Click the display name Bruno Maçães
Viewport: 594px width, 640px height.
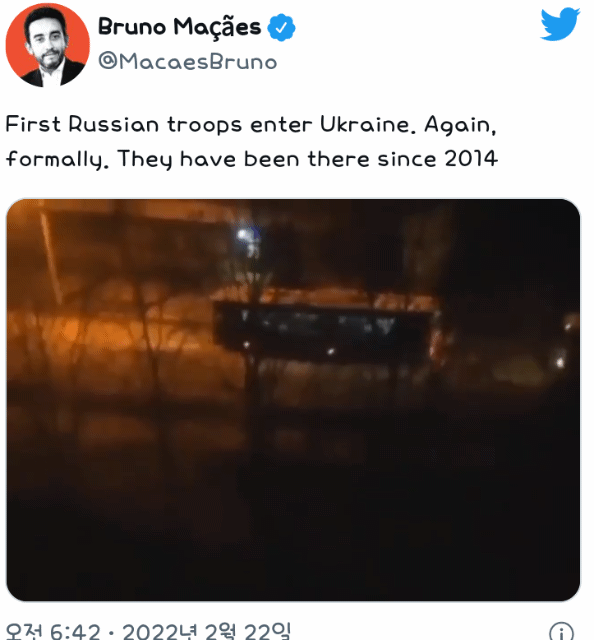(179, 27)
